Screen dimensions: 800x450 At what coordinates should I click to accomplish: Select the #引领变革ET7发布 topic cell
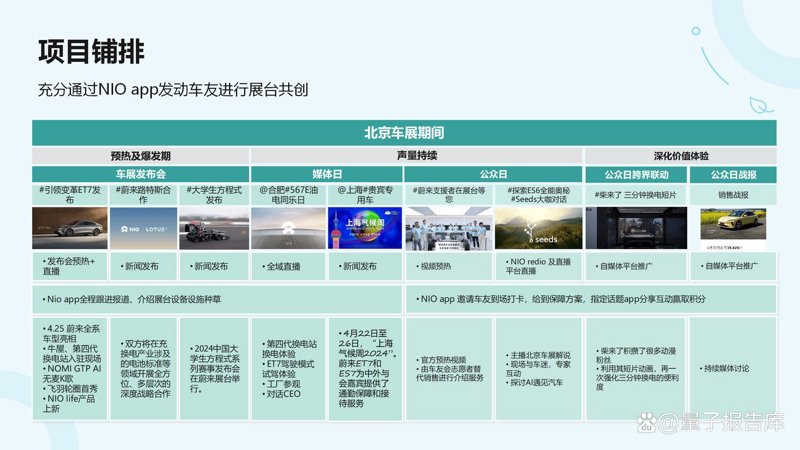click(x=70, y=195)
